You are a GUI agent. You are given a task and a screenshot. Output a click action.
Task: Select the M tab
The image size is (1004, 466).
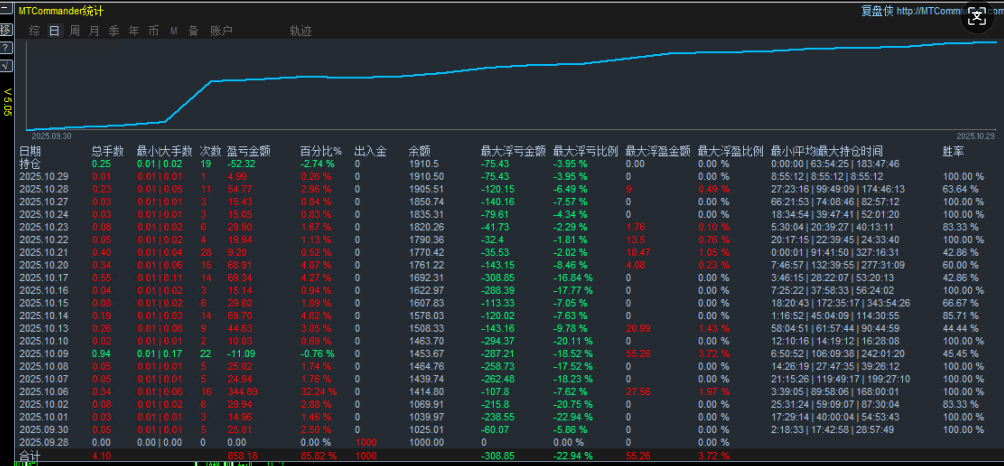tap(174, 31)
